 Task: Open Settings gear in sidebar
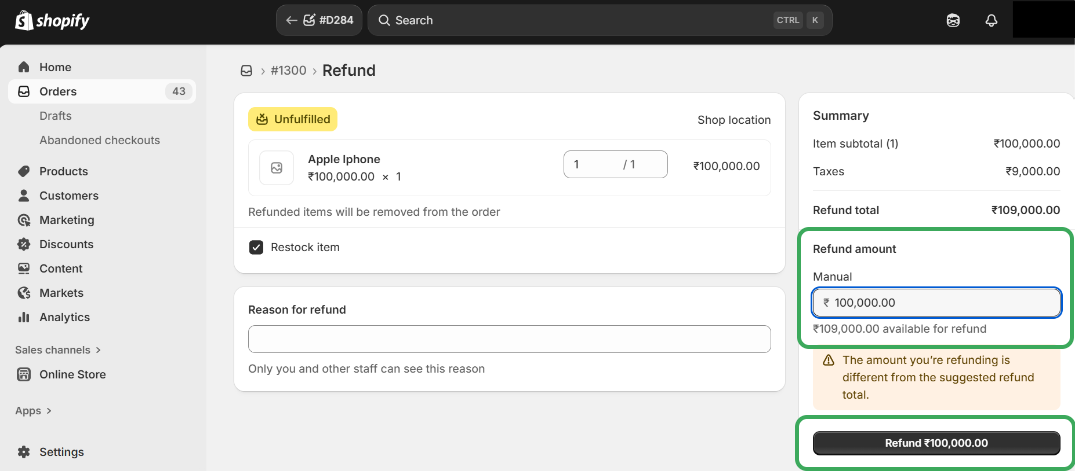pyautogui.click(x=24, y=452)
